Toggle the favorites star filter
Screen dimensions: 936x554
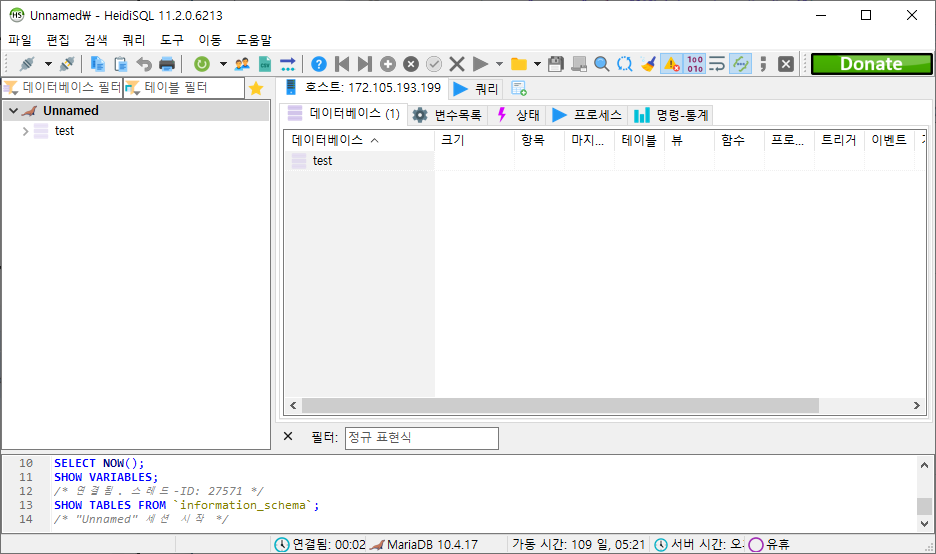(x=256, y=88)
